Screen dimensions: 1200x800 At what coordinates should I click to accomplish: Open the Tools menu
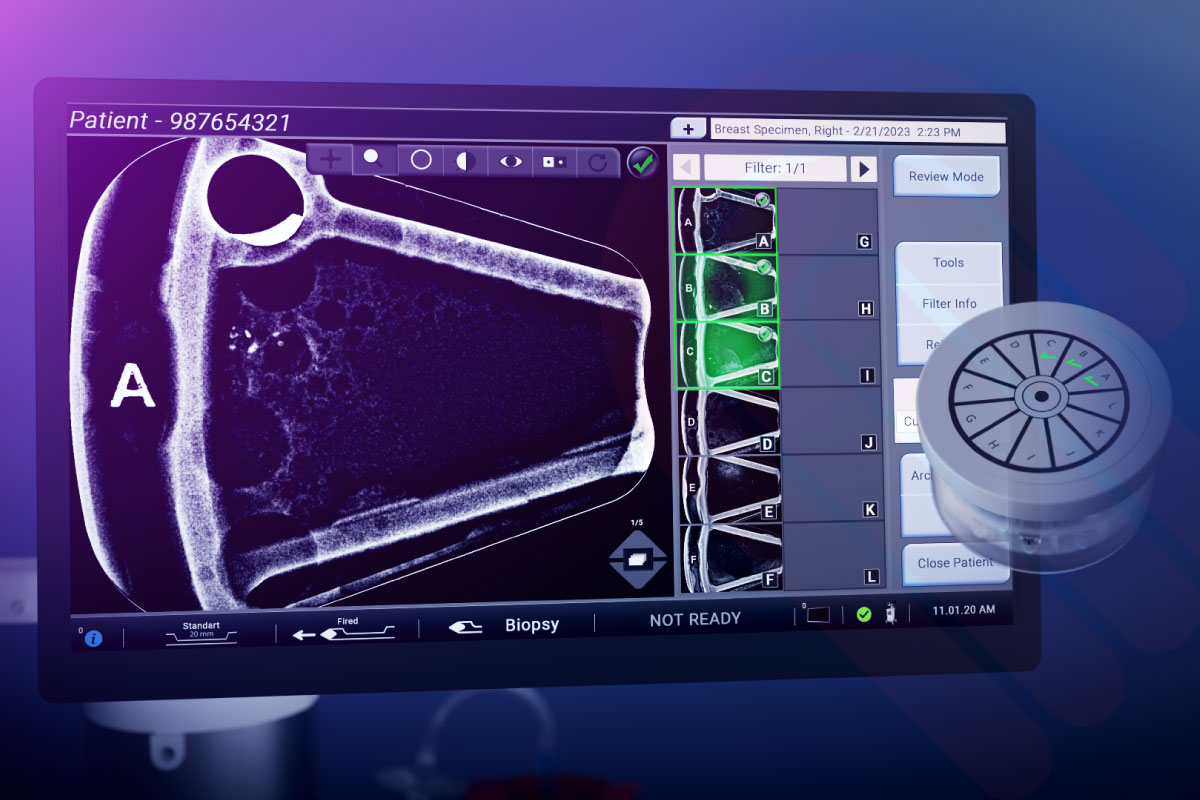tap(948, 263)
